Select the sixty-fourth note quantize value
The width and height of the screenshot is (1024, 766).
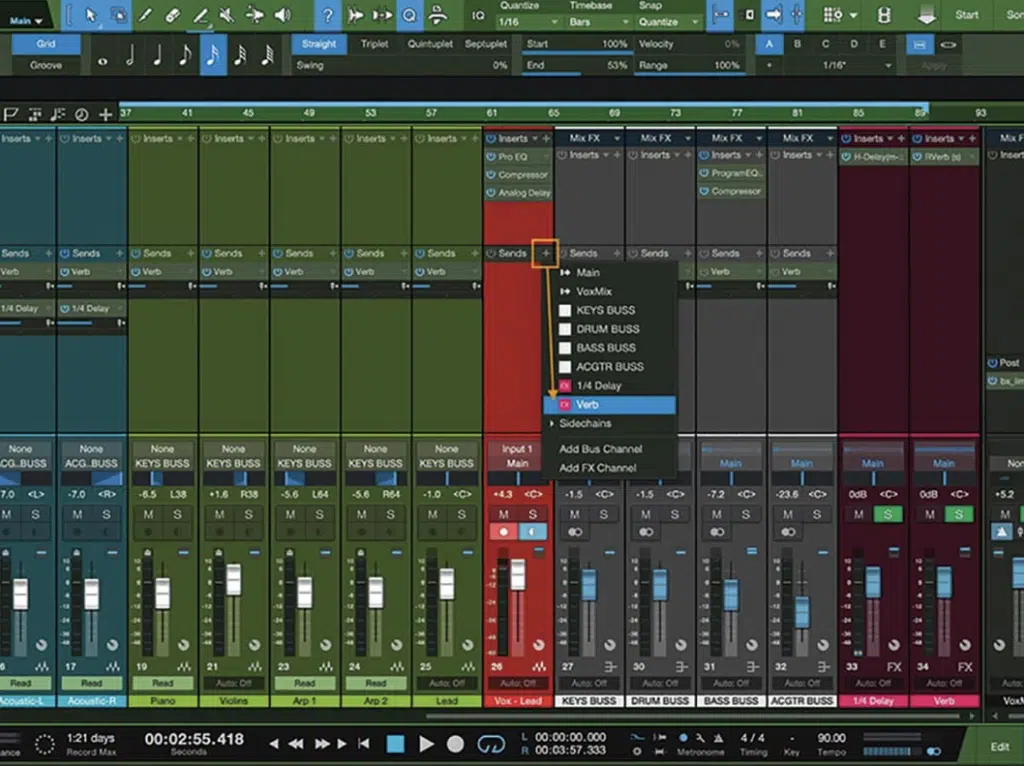click(x=267, y=57)
